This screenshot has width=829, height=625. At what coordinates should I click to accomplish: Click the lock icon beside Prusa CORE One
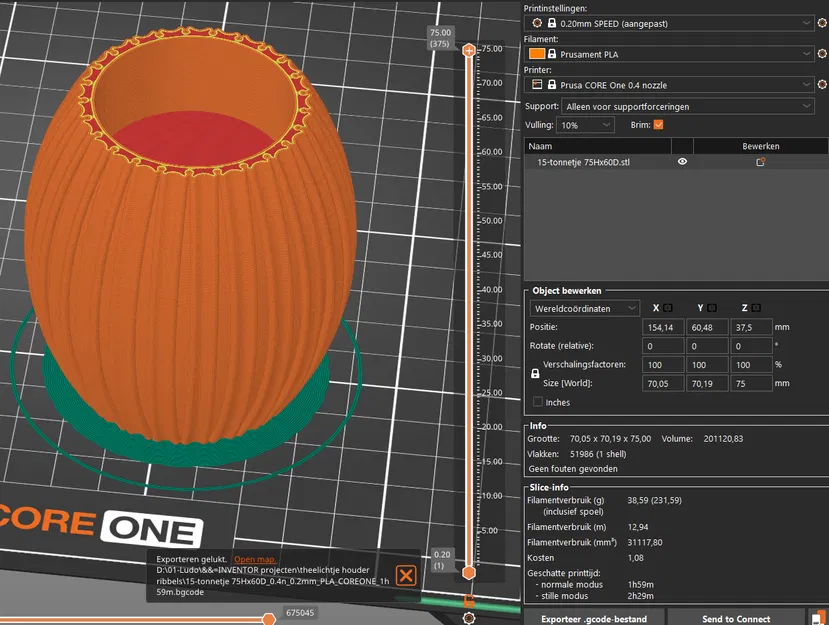pos(552,85)
